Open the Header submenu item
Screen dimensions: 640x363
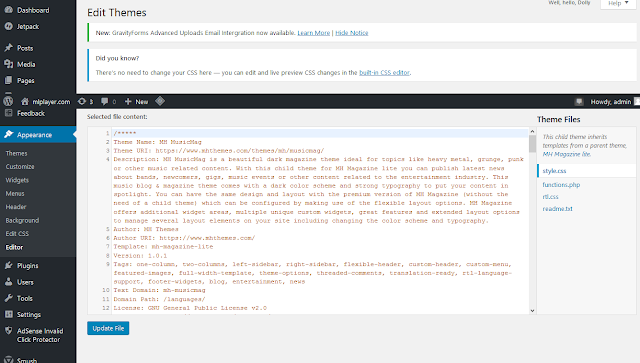click(x=16, y=207)
